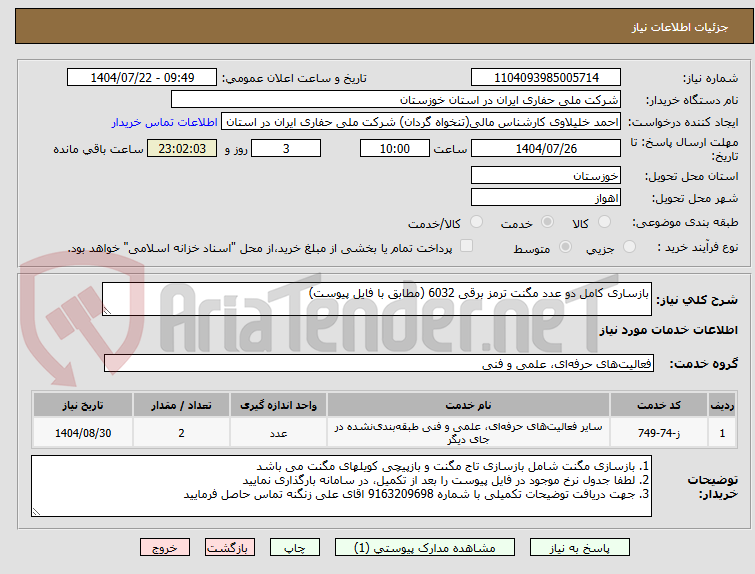
Task: Click the نوع فرآیند خرید label
Action: point(698,247)
